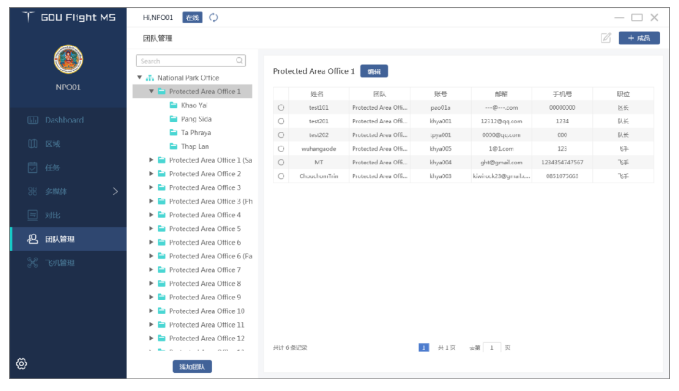Viewport: 679px width, 391px height.
Task: Click the edit pencil icon in the top right
Action: click(x=606, y=38)
